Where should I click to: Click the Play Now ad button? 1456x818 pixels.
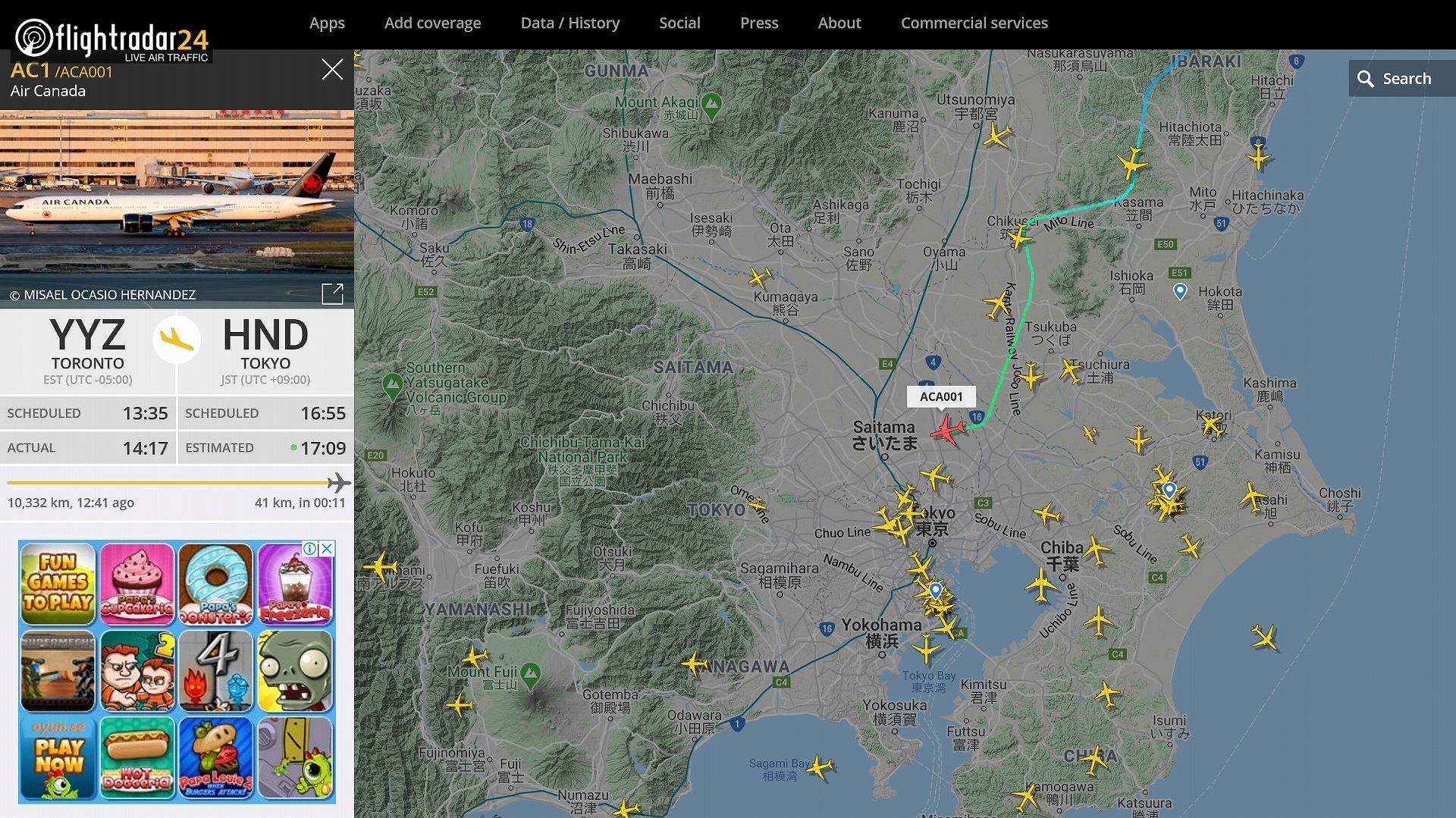click(58, 758)
